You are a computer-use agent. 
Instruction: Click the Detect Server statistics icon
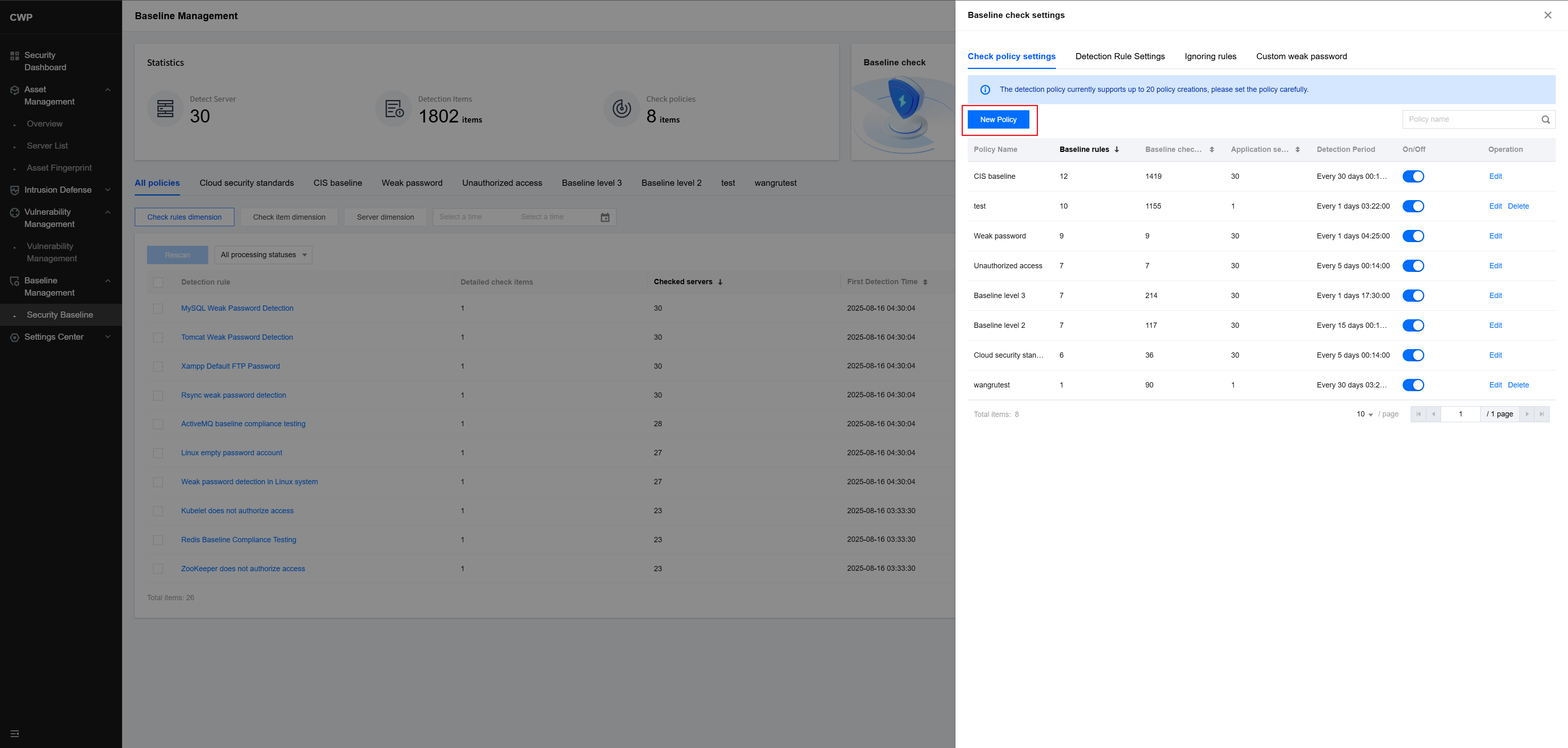(x=165, y=109)
